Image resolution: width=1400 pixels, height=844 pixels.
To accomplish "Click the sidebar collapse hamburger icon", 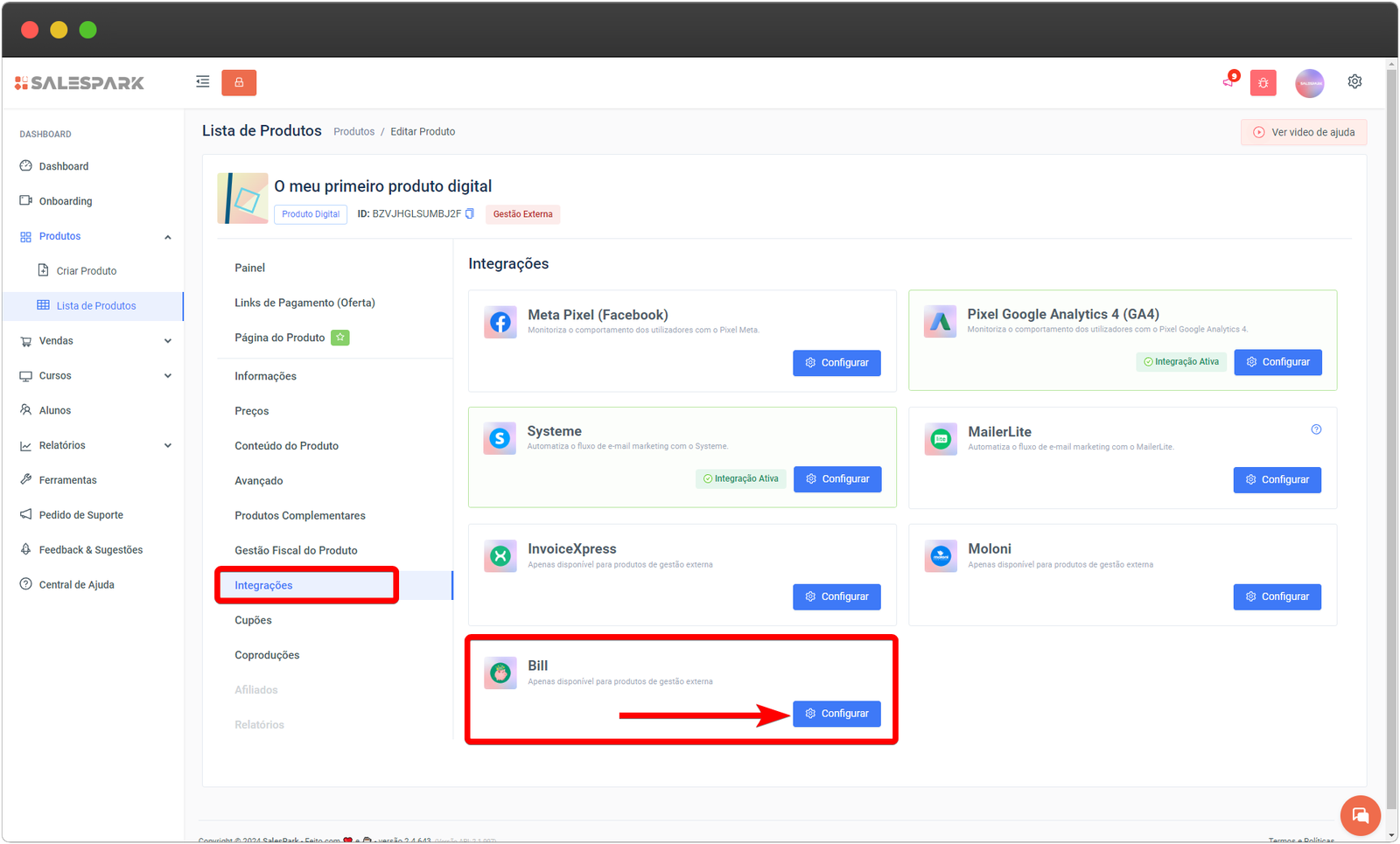I will tap(203, 82).
